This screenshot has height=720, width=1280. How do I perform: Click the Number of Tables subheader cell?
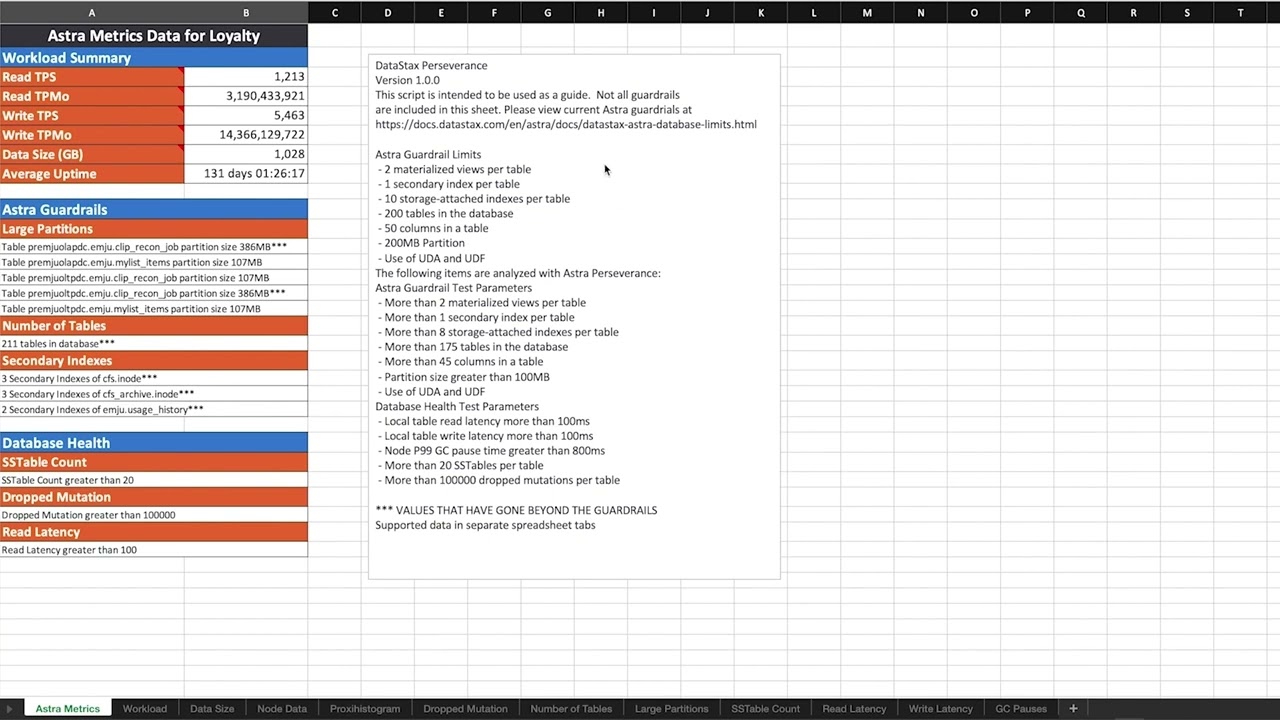pos(154,326)
